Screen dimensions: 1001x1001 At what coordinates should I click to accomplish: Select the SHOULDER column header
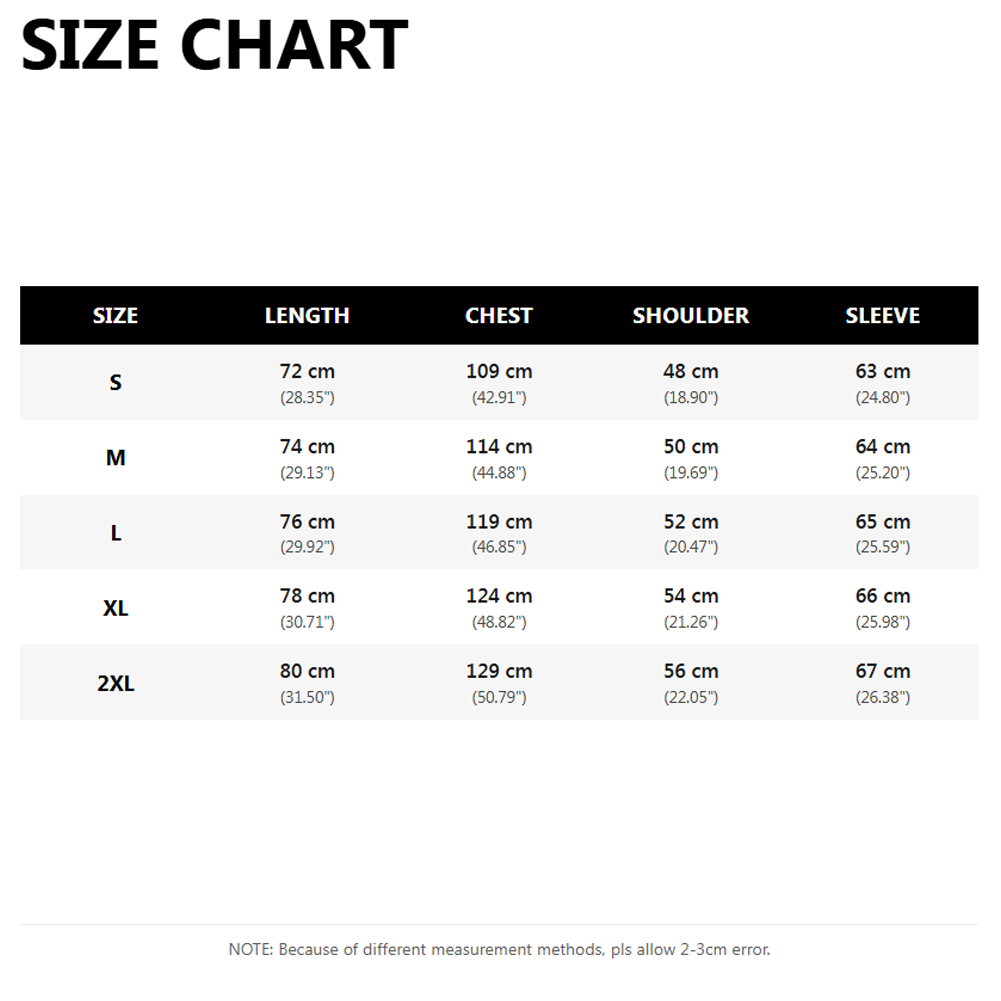tap(691, 315)
